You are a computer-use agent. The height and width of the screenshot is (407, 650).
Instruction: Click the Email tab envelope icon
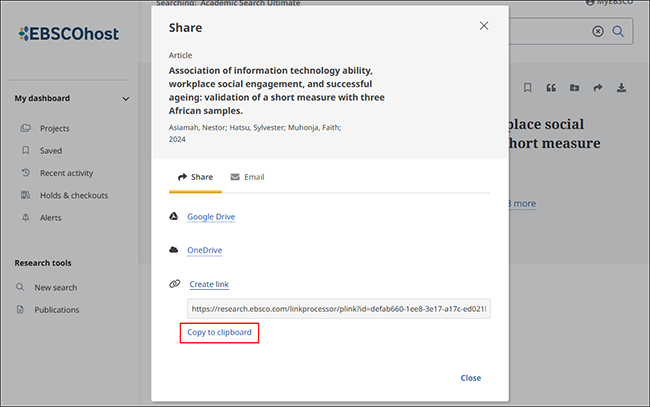click(235, 177)
